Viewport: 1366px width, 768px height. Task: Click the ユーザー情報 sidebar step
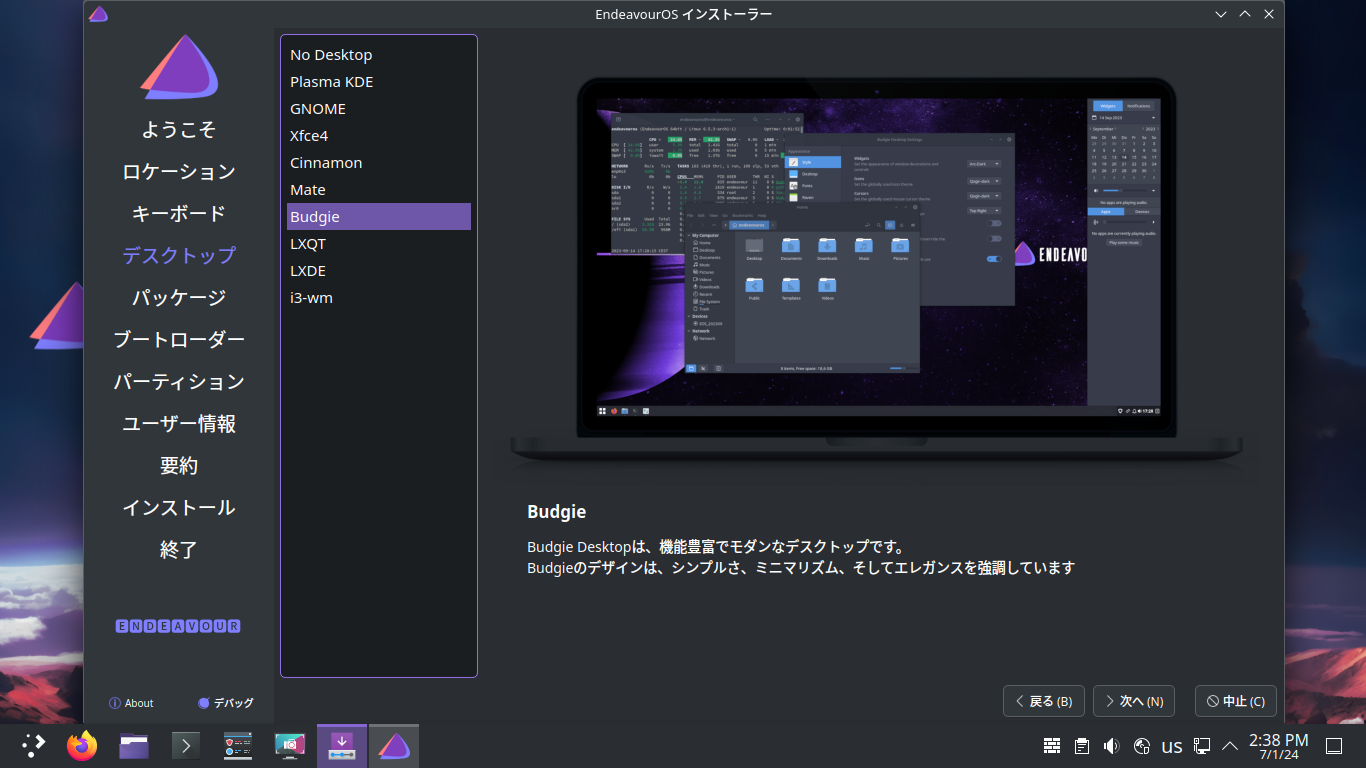[179, 424]
